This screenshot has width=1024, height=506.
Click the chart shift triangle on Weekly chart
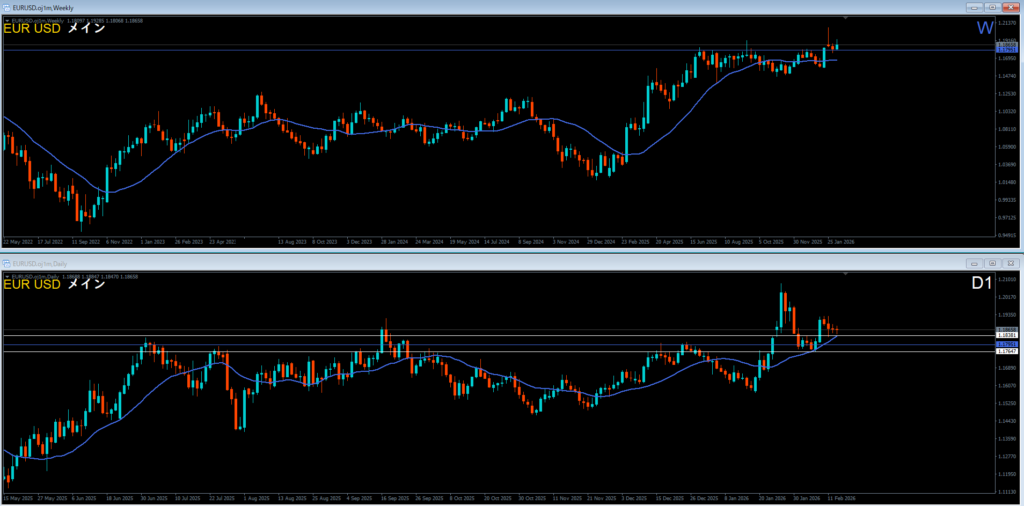click(x=846, y=18)
